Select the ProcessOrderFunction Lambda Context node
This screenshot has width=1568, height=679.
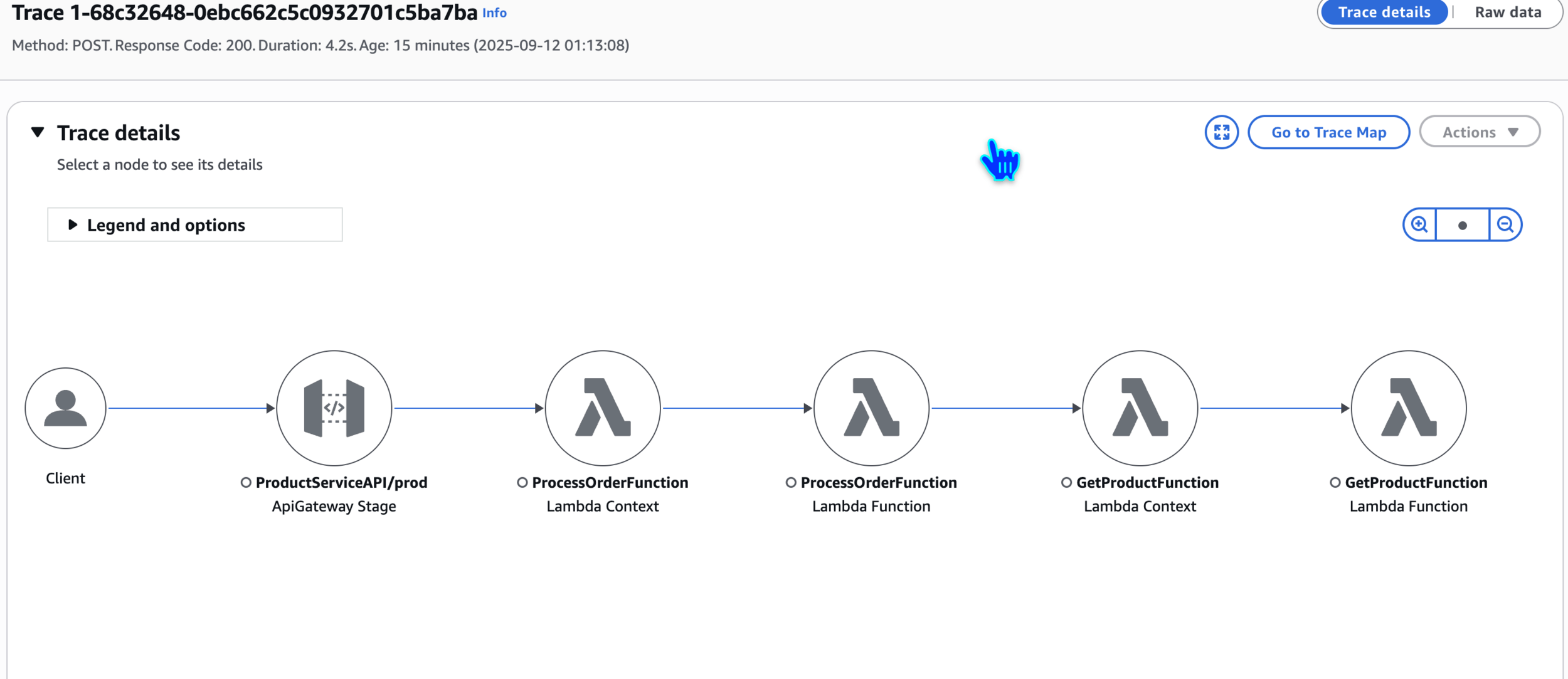602,408
